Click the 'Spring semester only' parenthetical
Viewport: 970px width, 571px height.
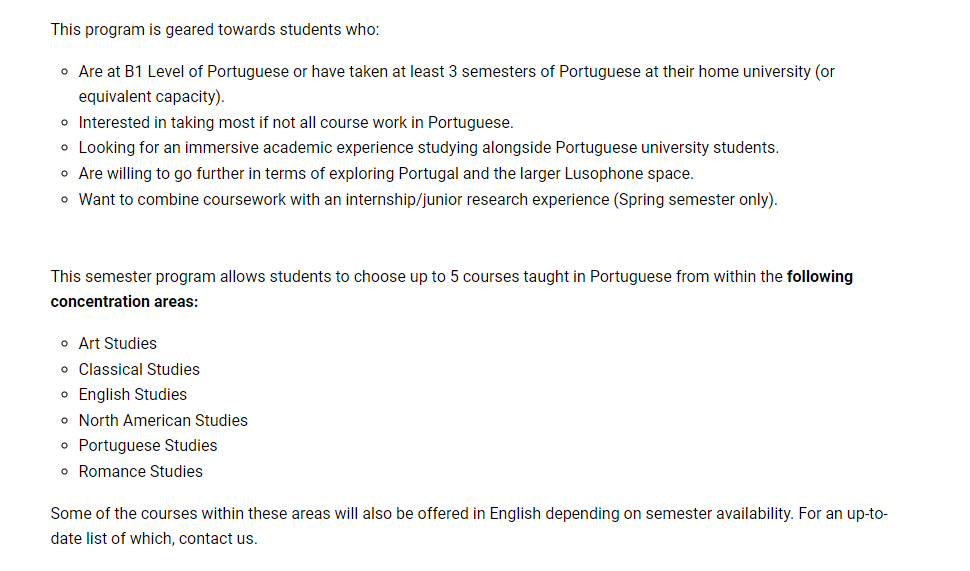(x=695, y=200)
